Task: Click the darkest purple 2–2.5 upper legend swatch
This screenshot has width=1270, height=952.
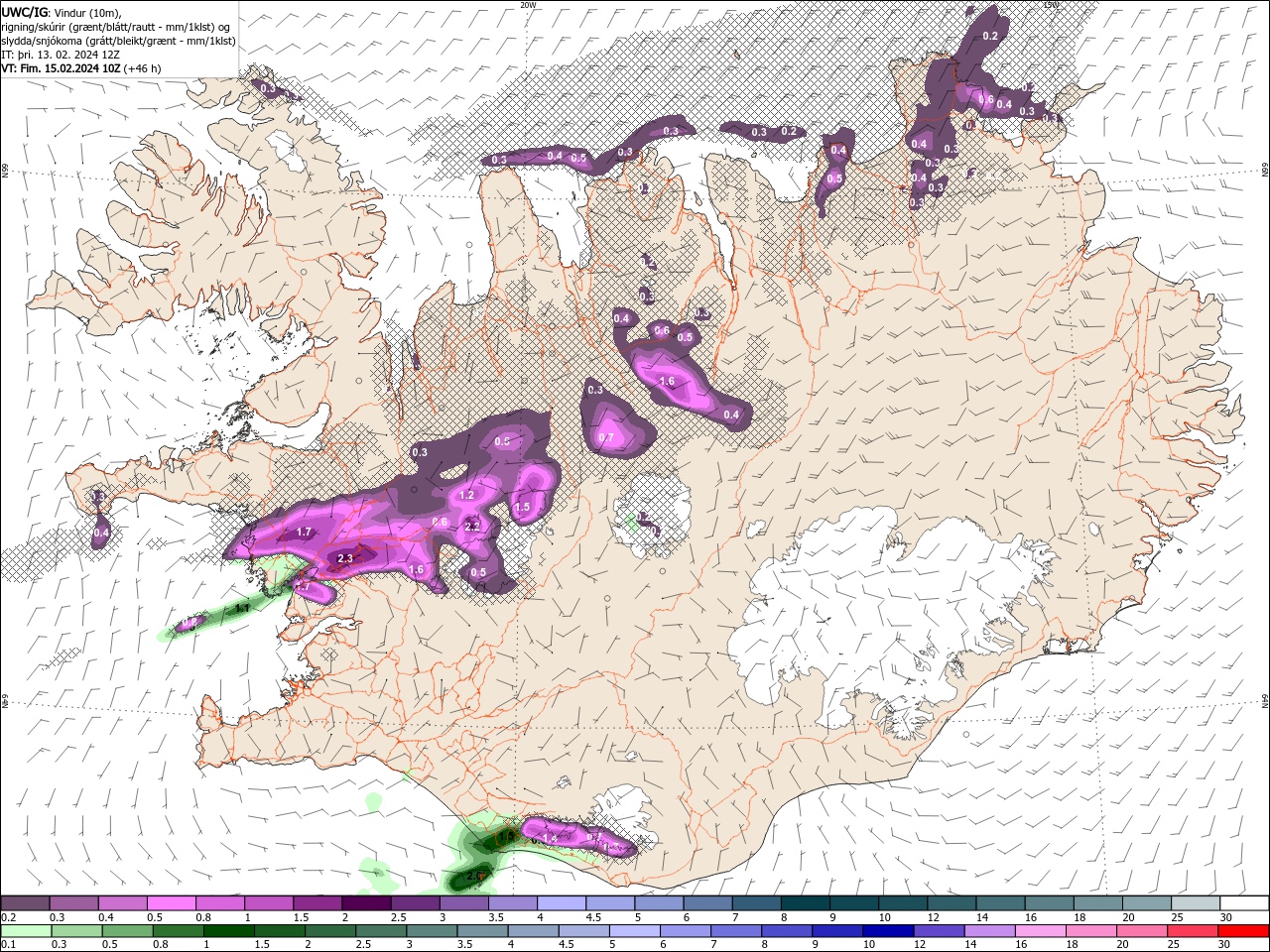Action: (365, 903)
